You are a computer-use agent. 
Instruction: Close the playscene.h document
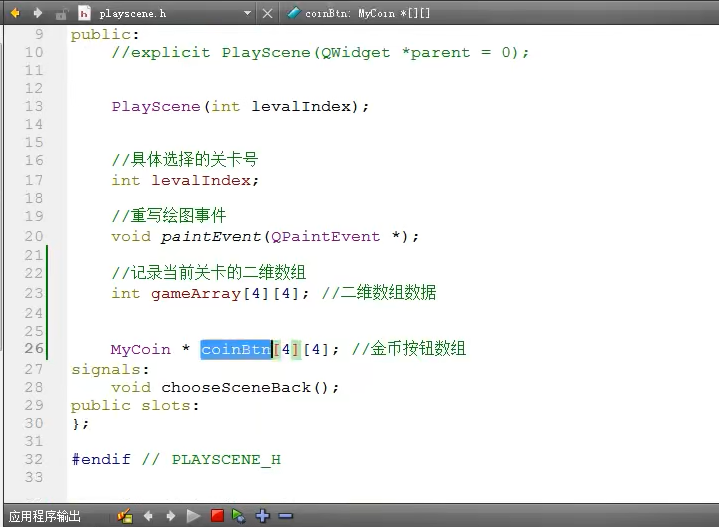pos(267,13)
